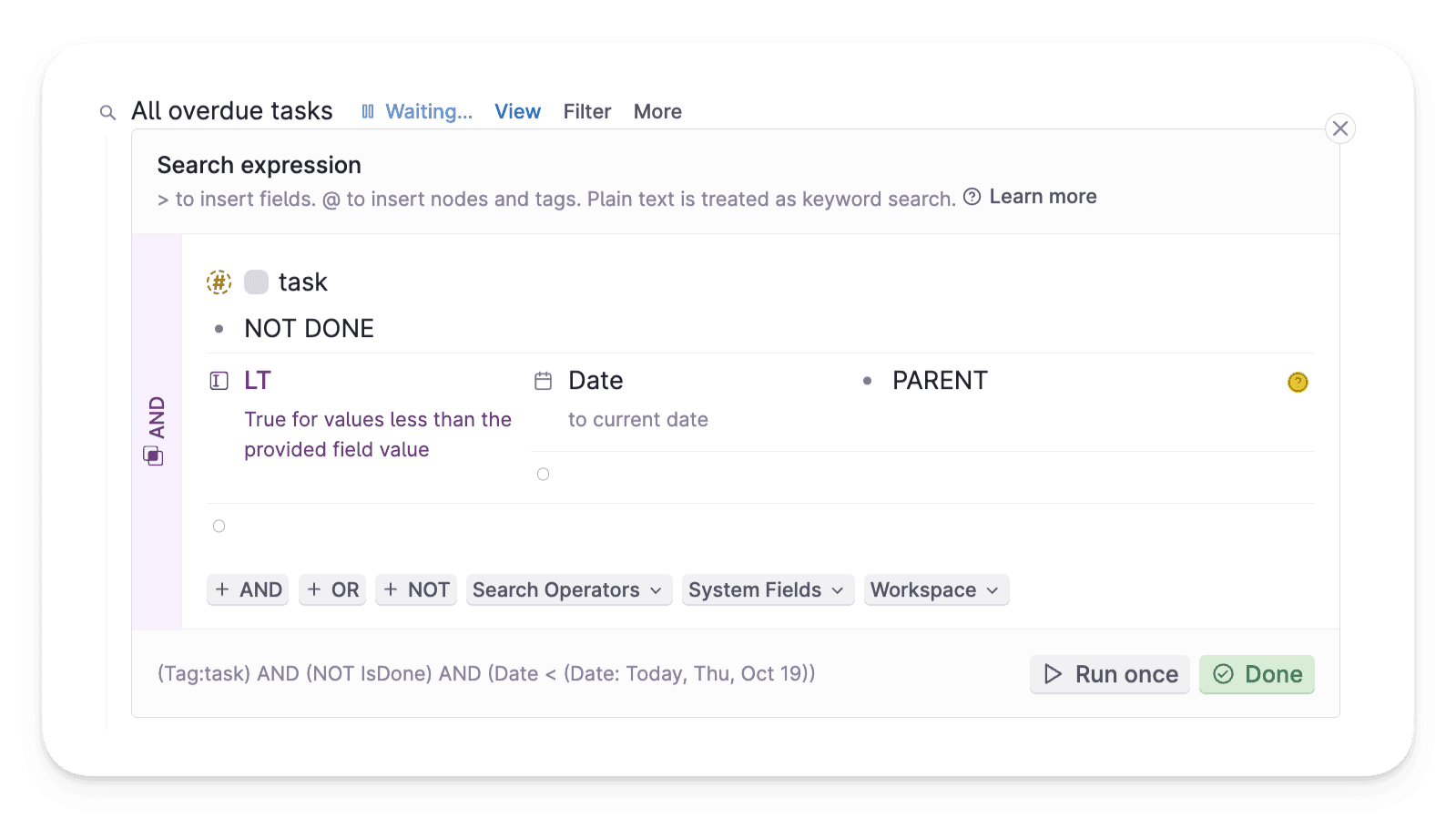Click the NOT DONE bullet point
The height and width of the screenshot is (819, 1456).
click(219, 329)
